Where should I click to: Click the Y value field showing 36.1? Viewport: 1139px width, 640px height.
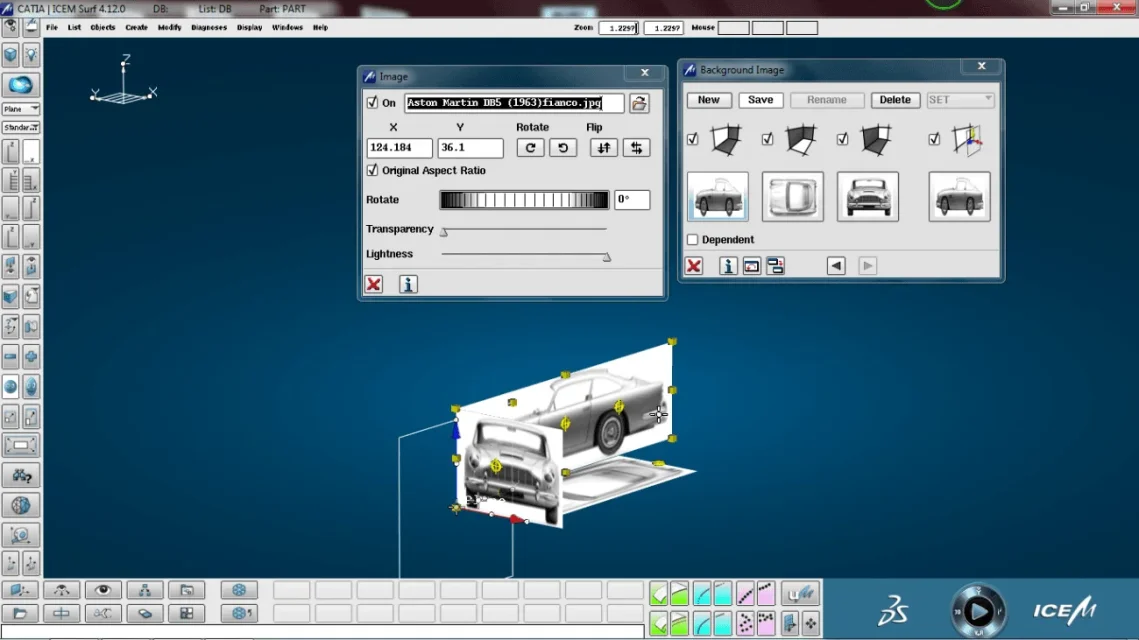pos(470,147)
